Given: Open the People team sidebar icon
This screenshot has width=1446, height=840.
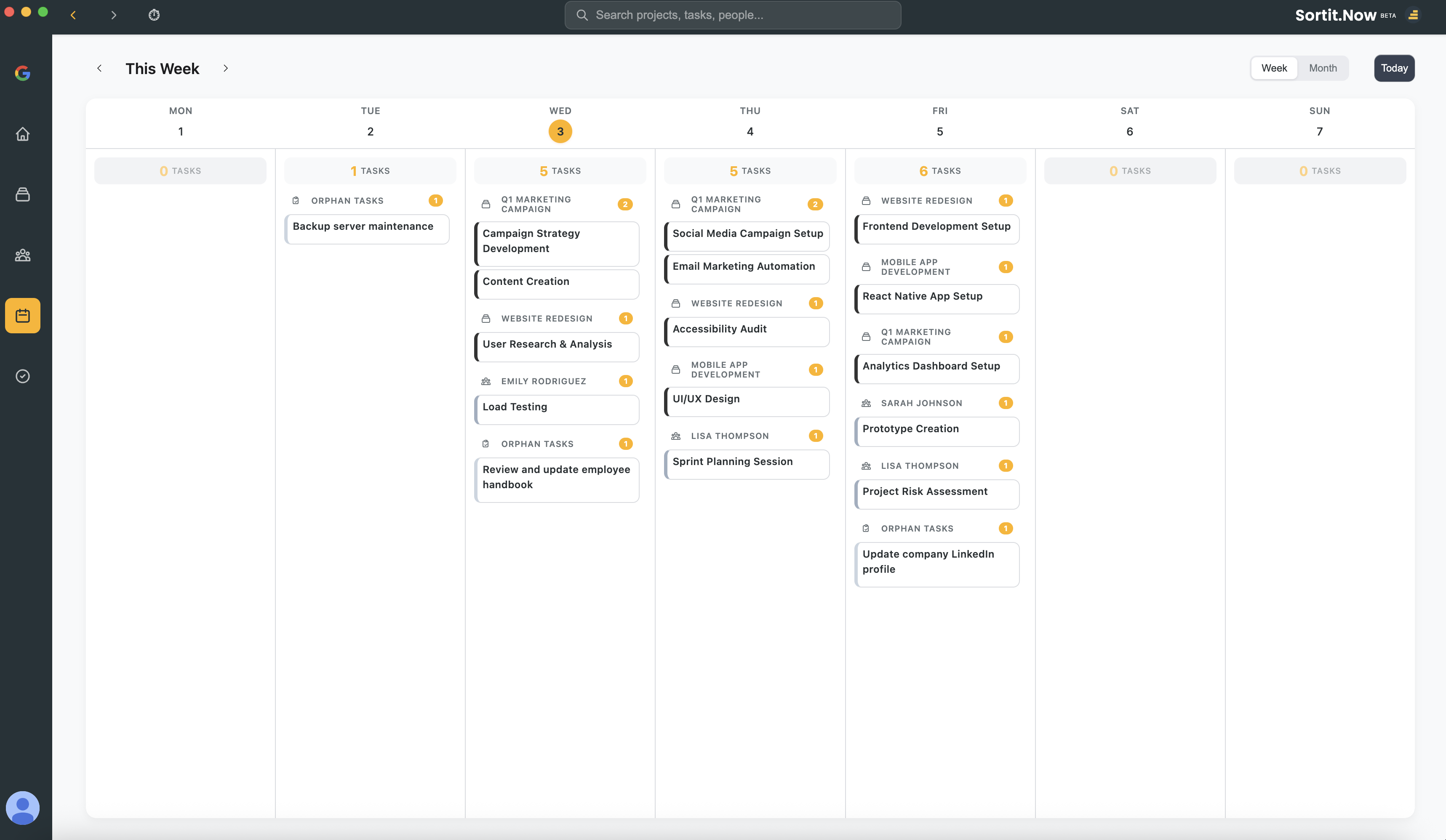Looking at the screenshot, I should tap(22, 255).
